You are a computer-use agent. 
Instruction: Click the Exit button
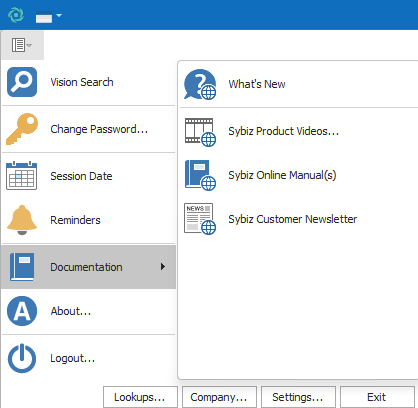click(x=377, y=397)
